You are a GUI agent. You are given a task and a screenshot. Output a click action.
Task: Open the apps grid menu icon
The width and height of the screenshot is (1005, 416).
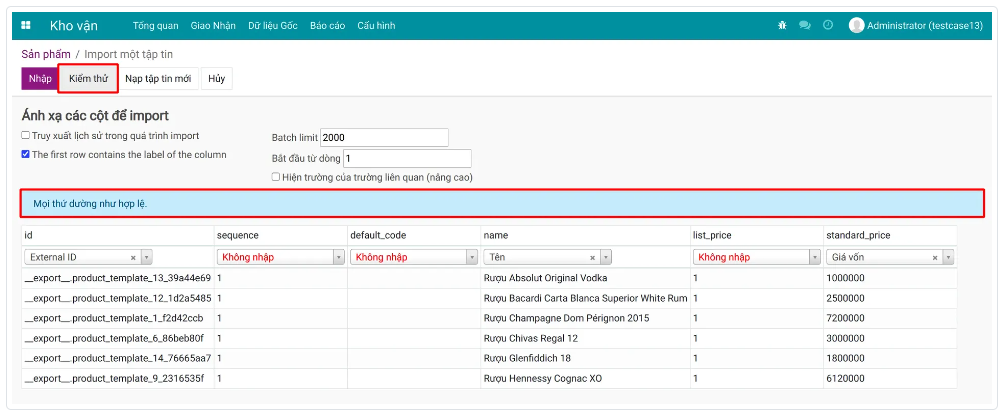pos(26,25)
